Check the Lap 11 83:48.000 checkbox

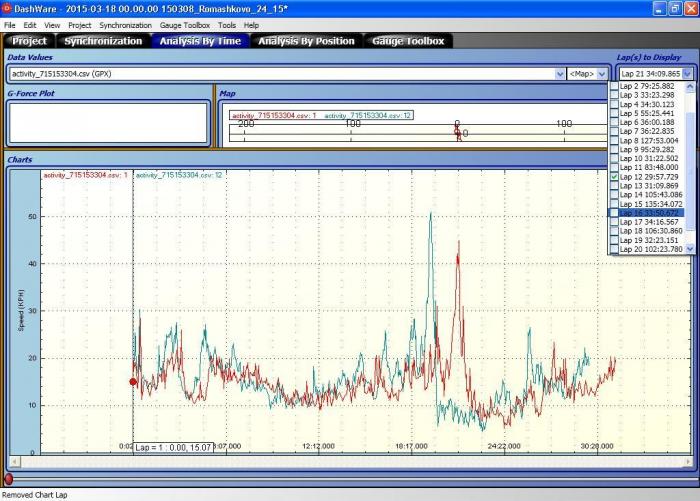pos(614,167)
